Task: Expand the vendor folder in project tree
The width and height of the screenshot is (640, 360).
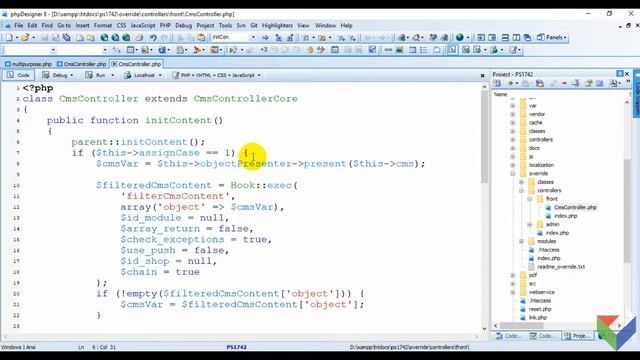Action: [513, 114]
